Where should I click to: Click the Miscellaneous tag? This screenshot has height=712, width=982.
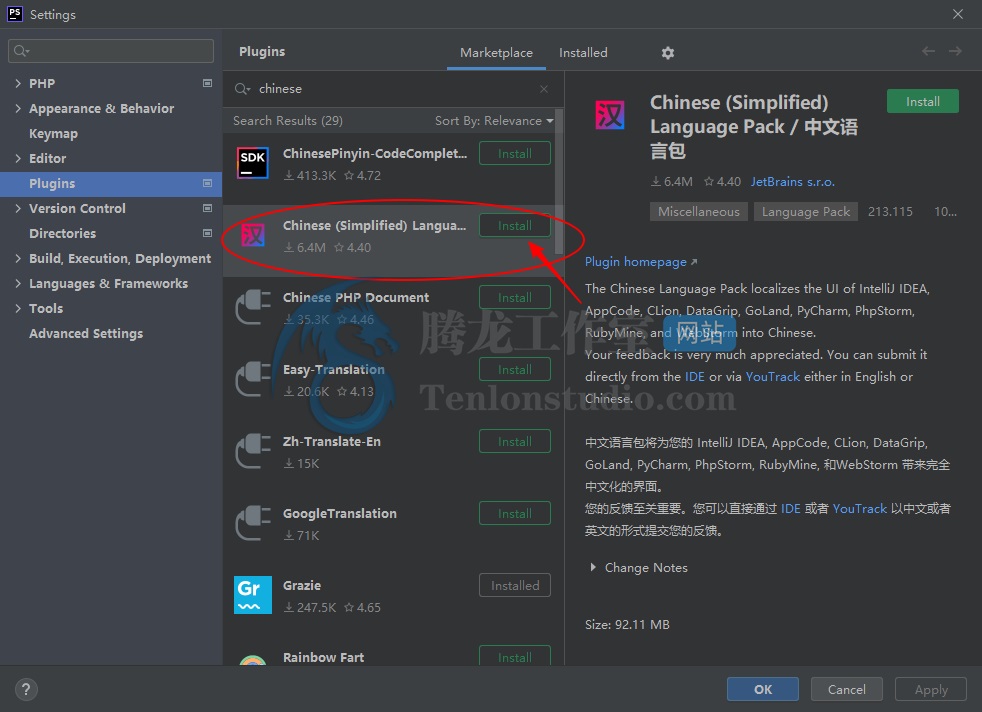[x=698, y=212]
